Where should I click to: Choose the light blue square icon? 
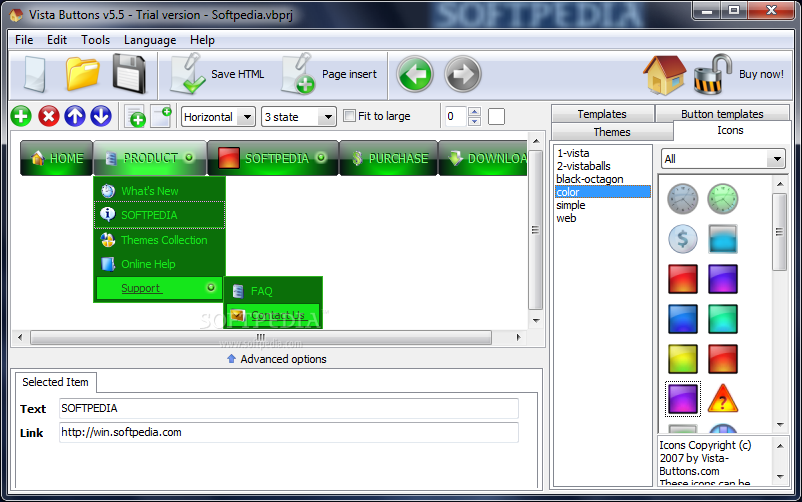[x=722, y=238]
